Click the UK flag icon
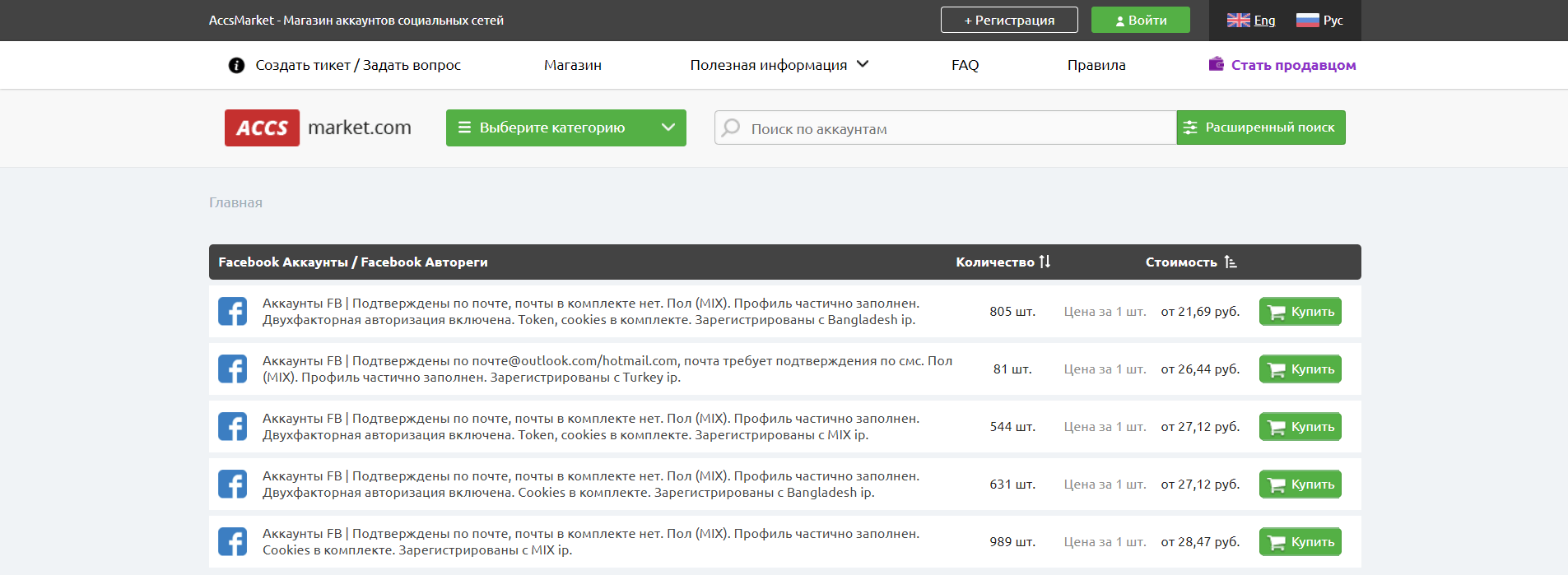Image resolution: width=1568 pixels, height=575 pixels. [x=1238, y=21]
